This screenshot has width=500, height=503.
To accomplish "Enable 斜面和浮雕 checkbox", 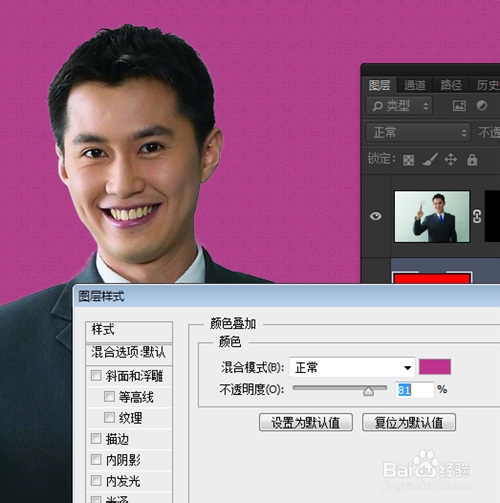I will pyautogui.click(x=96, y=376).
